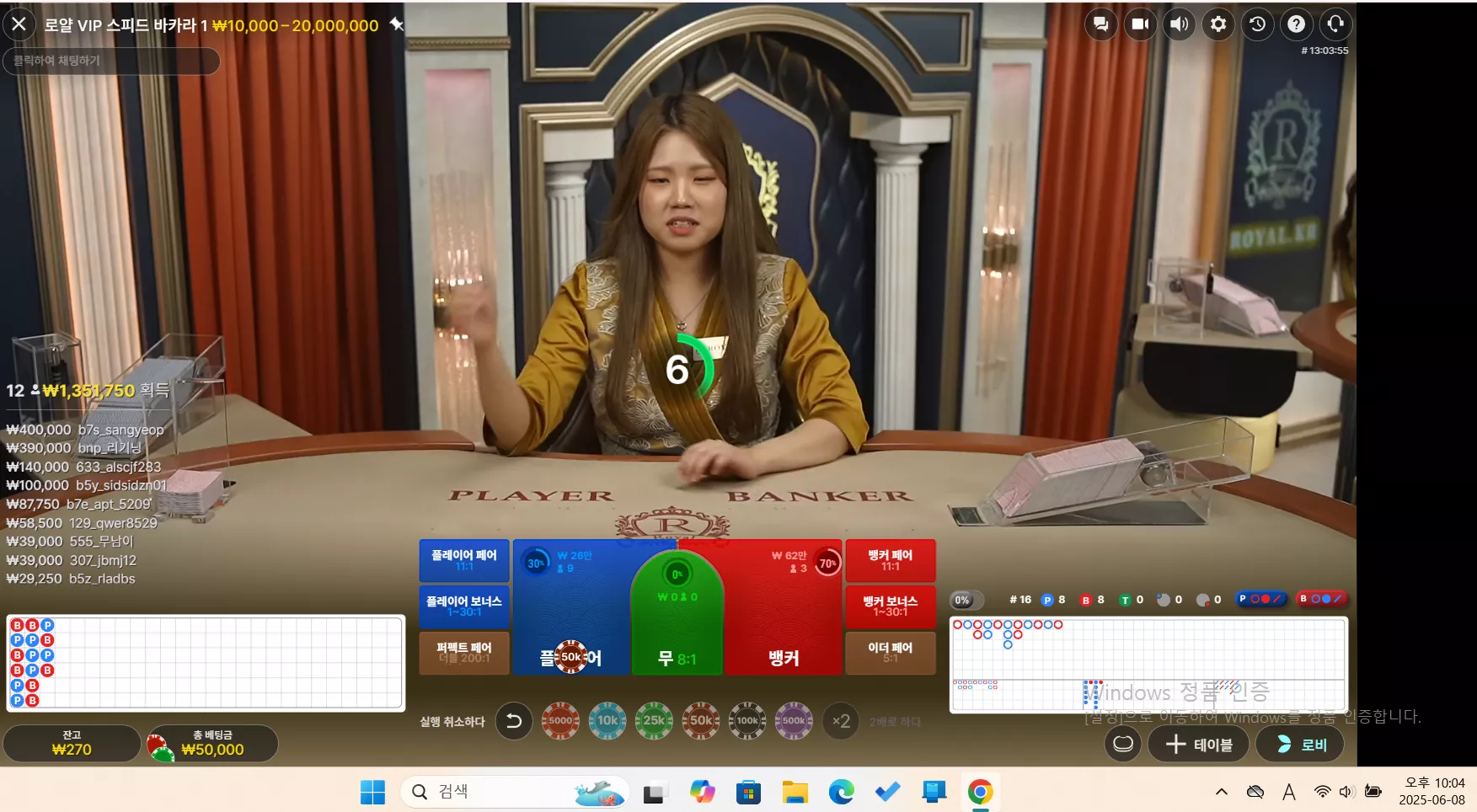1477x812 pixels.
Task: Click the 잔고 balance display
Action: pyautogui.click(x=72, y=743)
